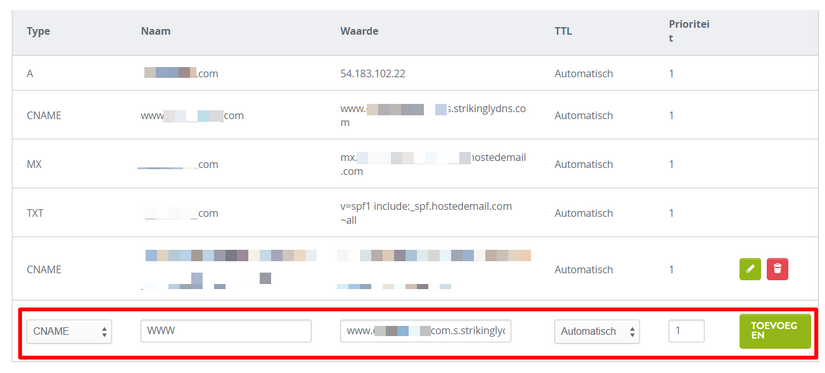Viewport: 825px width, 373px height.
Task: Click the Waarde input field with strikingly value
Action: pyautogui.click(x=425, y=331)
